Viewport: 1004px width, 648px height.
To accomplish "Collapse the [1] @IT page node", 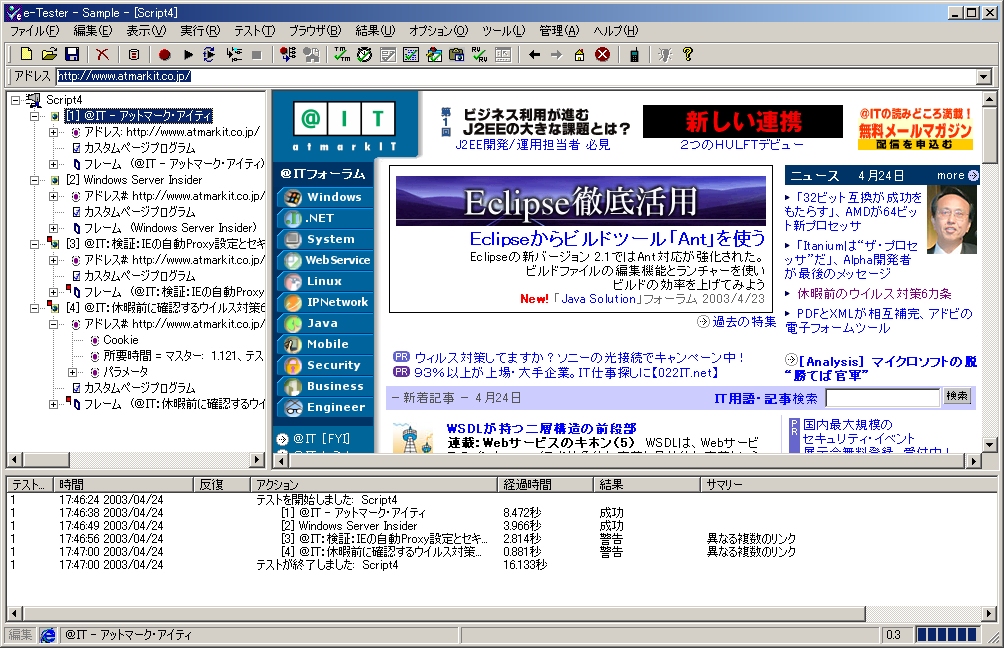I will (35, 116).
